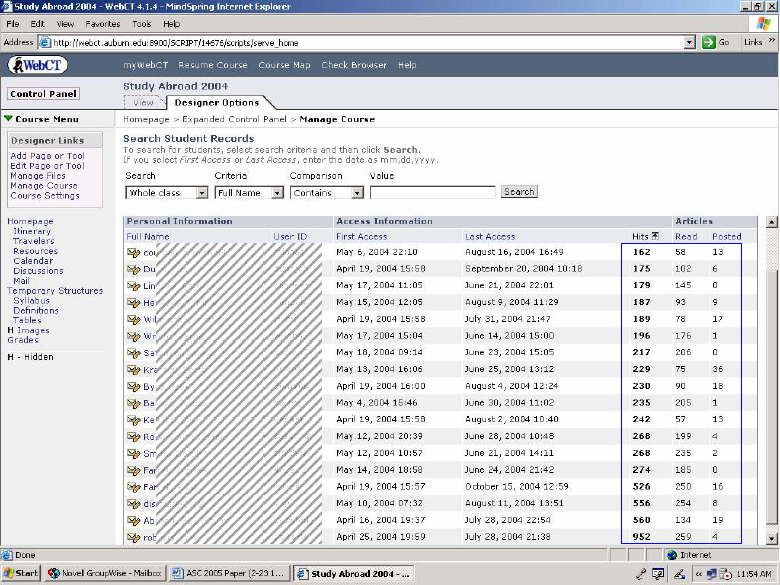Click the Check Browser link
Viewport: 780px width, 585px height.
[354, 65]
